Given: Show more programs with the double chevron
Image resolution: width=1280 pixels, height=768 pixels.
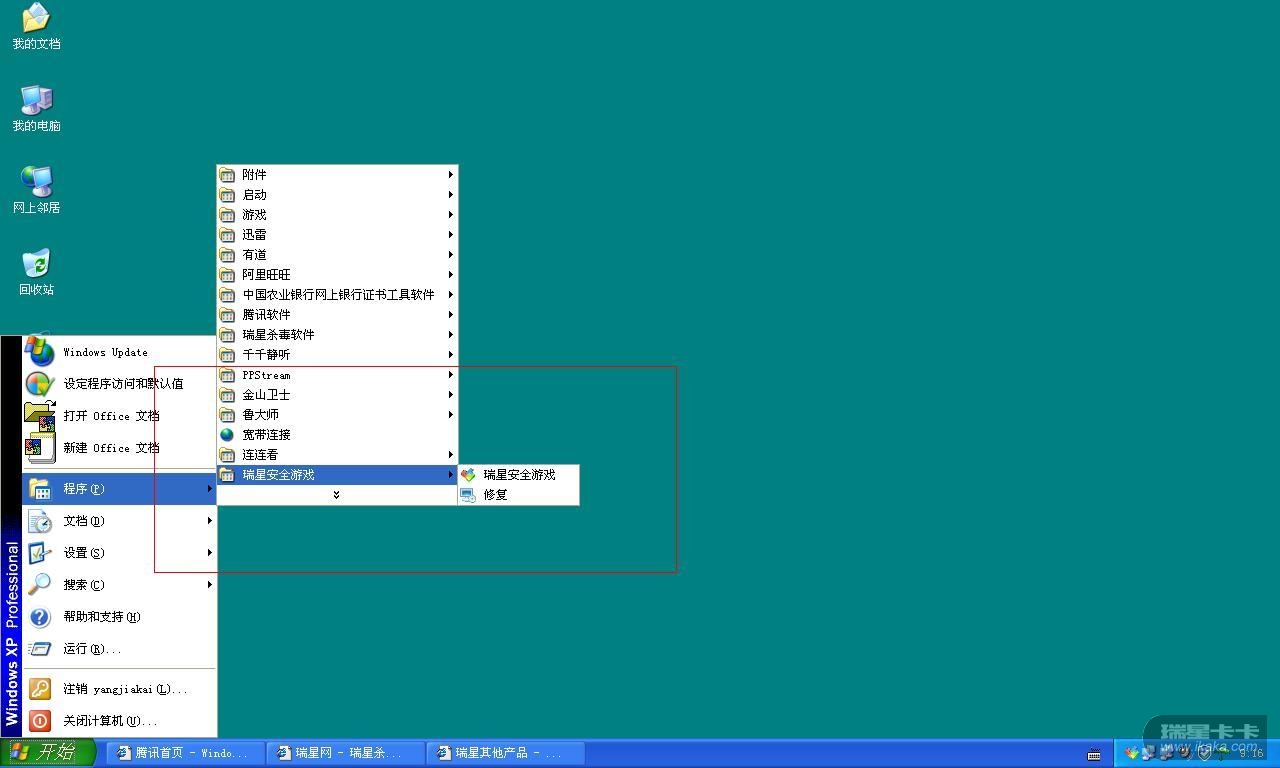Looking at the screenshot, I should [337, 495].
